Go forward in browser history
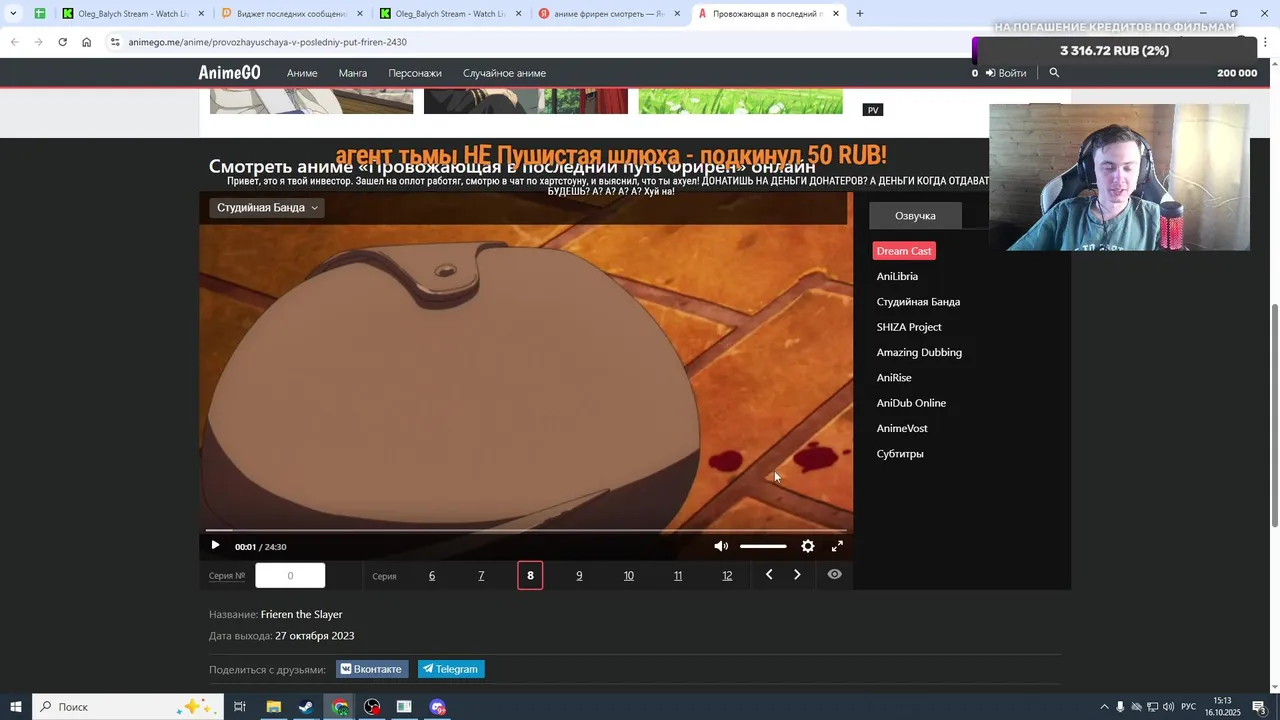 point(38,42)
